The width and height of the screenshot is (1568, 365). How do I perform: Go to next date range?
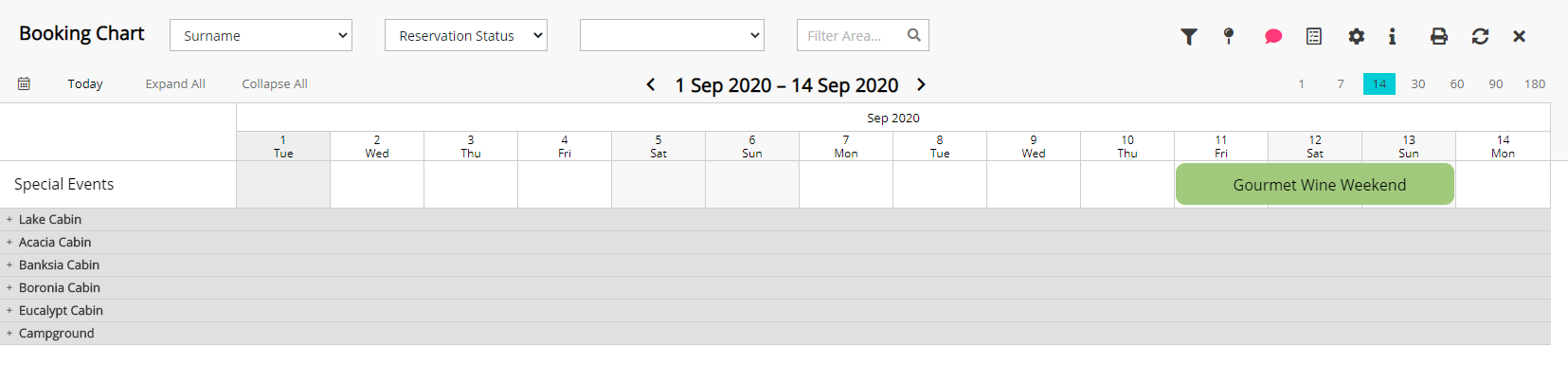point(921,84)
